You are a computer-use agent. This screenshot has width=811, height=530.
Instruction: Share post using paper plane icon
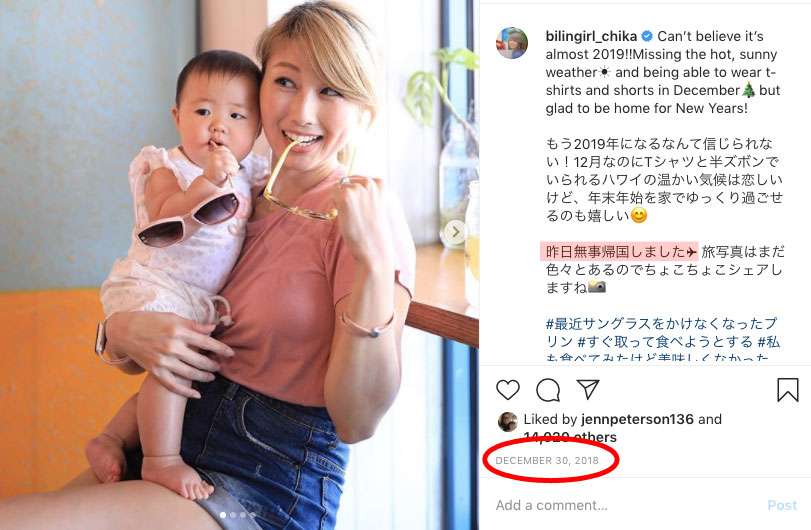(x=588, y=389)
